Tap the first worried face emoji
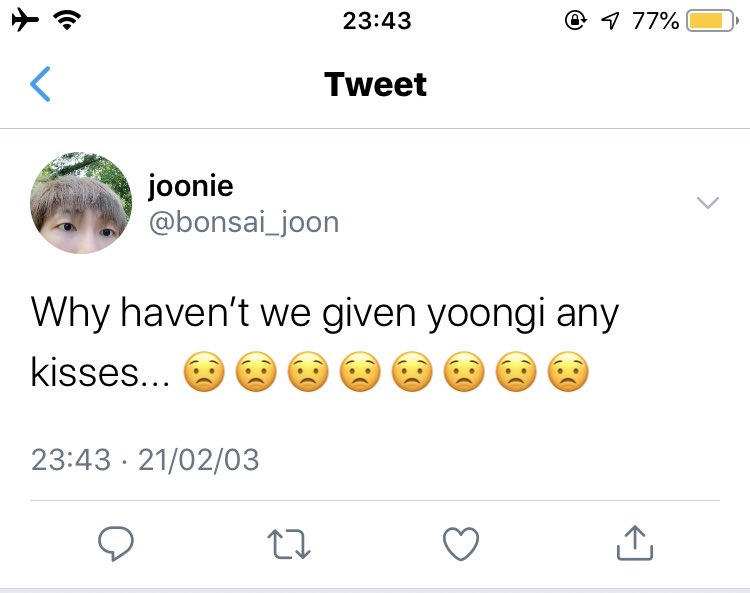This screenshot has width=750, height=593. tap(204, 372)
